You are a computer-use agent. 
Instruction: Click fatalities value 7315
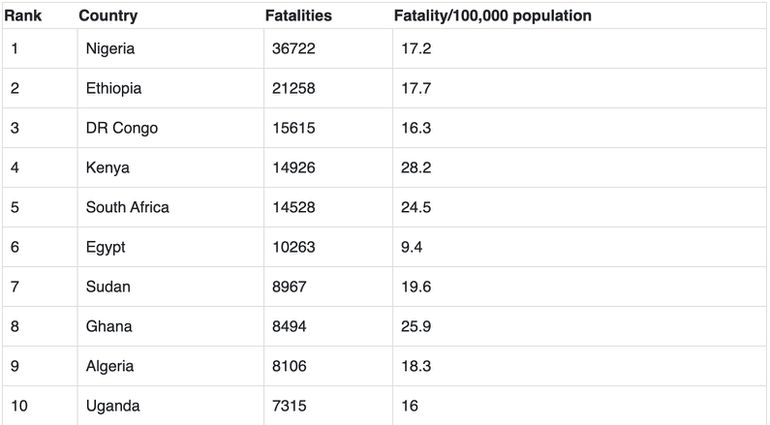pyautogui.click(x=289, y=406)
